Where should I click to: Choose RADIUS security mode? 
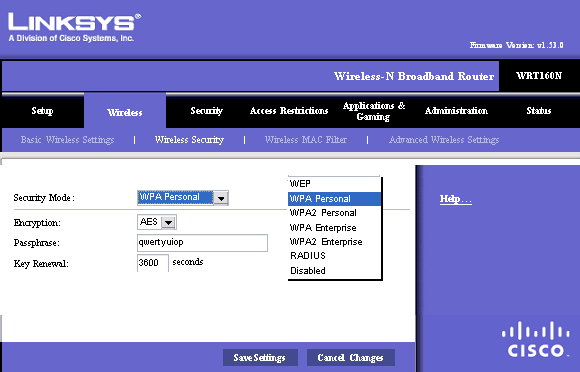coord(334,256)
